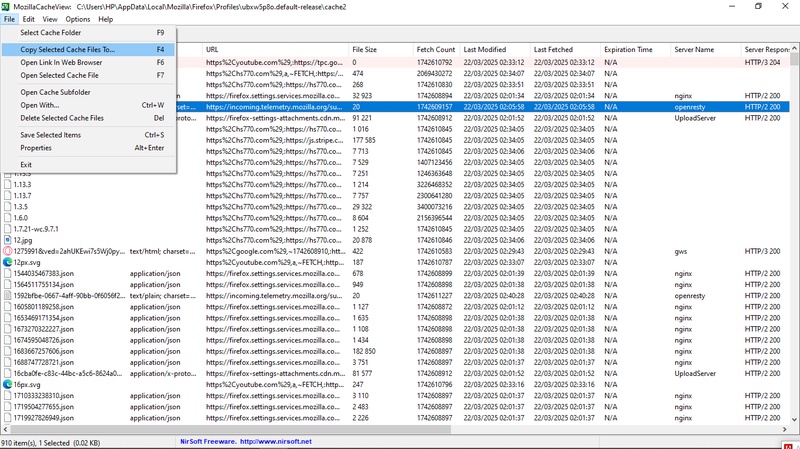The height and width of the screenshot is (449, 800).
Task: Click file icon of 1544035467383.json
Action: click(x=8, y=273)
